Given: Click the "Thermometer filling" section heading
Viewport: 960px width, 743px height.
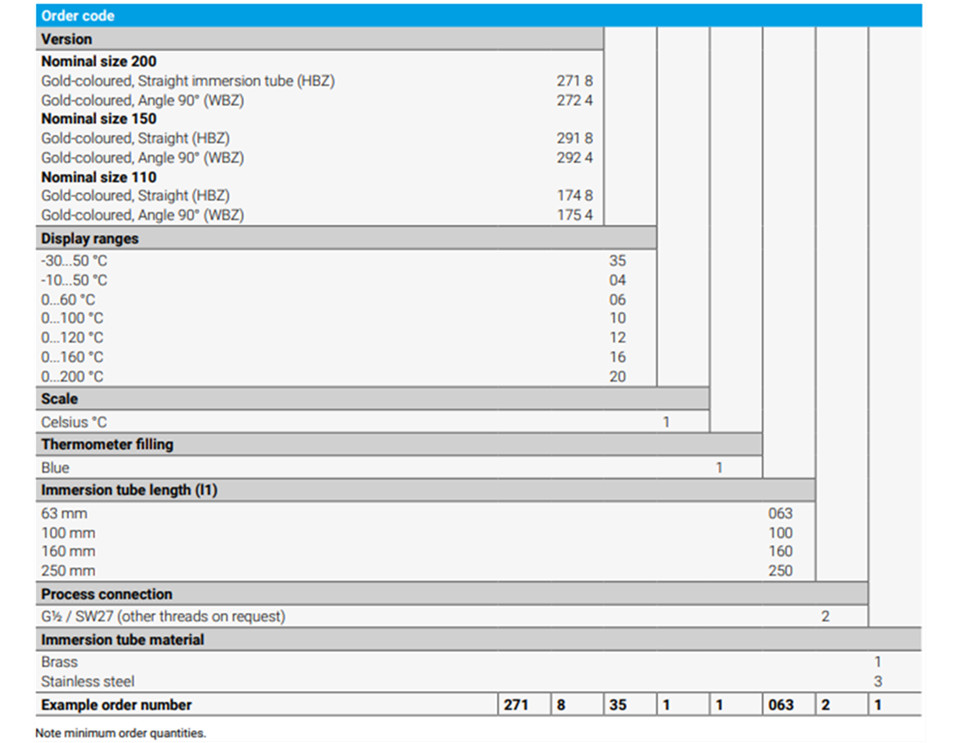Looking at the screenshot, I should 107,444.
